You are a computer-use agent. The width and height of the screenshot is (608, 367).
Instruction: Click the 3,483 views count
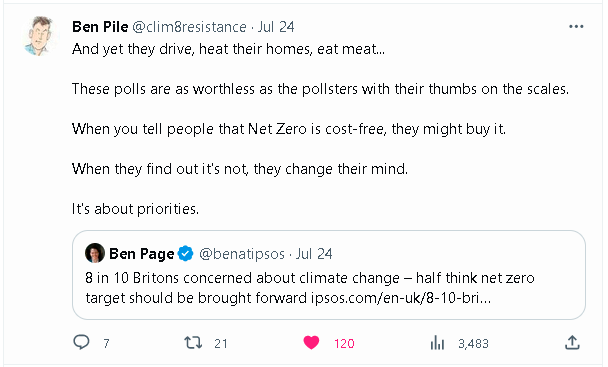click(x=473, y=343)
